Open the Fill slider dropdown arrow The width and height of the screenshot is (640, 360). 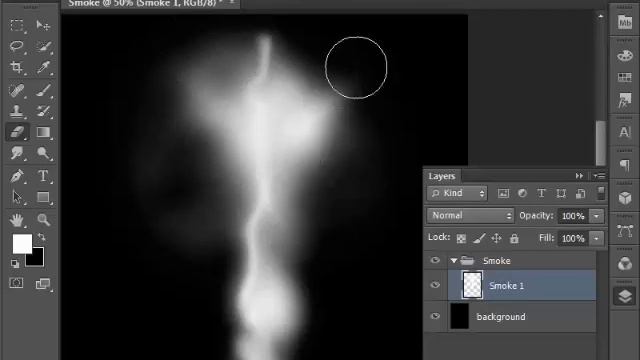coord(597,238)
